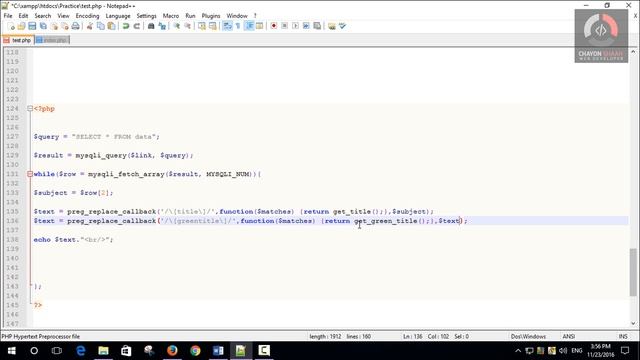Open the View menu
640x360 pixels.
tap(63, 16)
